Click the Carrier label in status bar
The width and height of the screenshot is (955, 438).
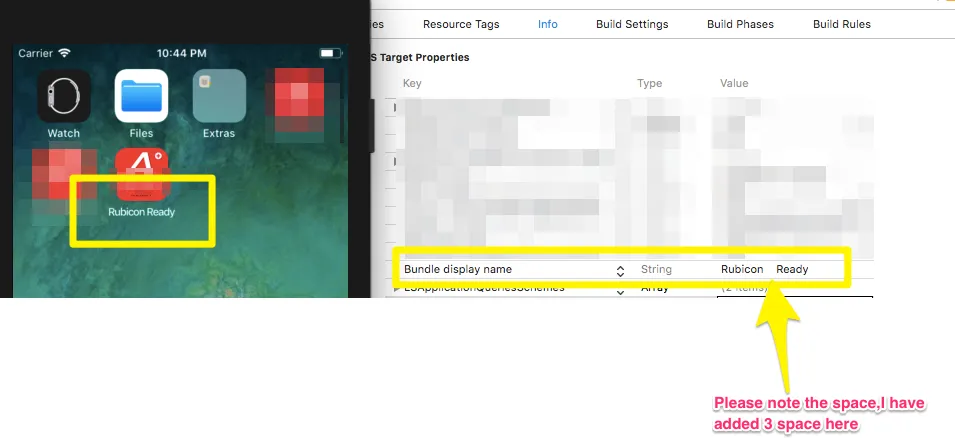tap(35, 53)
